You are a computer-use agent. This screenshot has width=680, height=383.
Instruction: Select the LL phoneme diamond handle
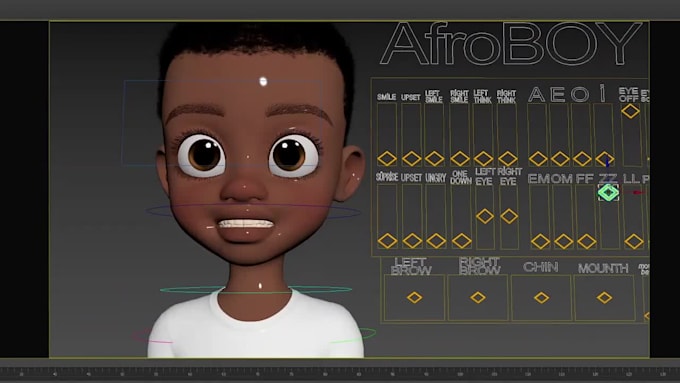pos(634,242)
